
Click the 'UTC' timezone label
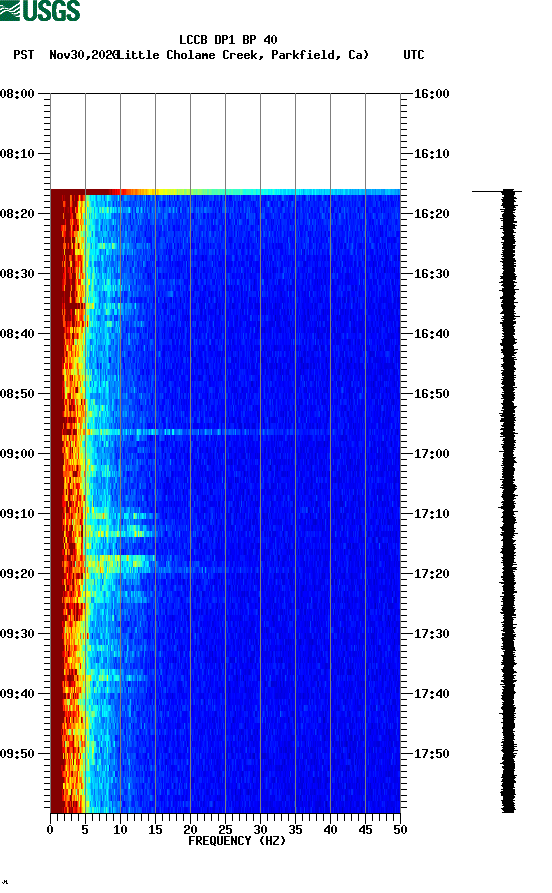(414, 55)
